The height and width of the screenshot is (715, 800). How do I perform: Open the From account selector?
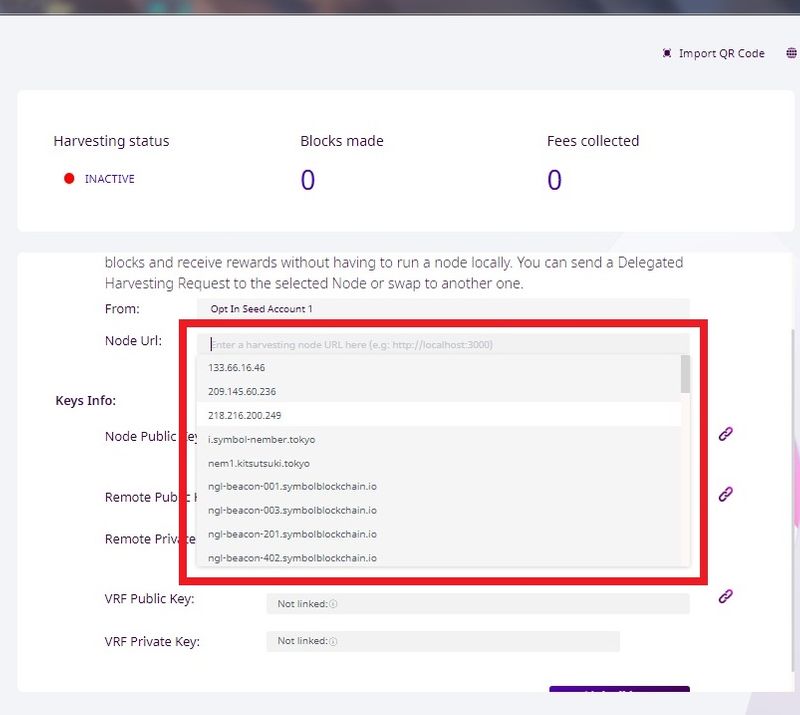442,309
